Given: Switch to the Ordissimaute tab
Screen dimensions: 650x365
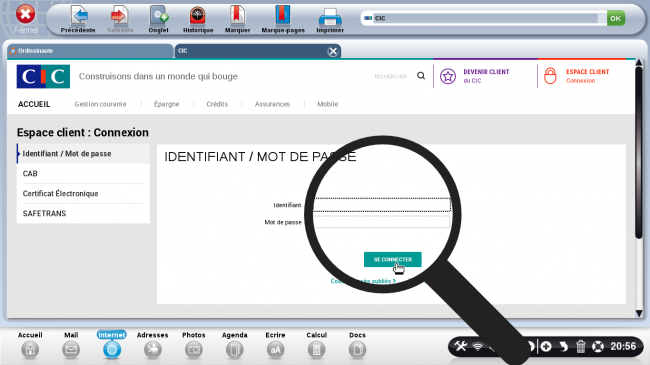Looking at the screenshot, I should [x=90, y=51].
